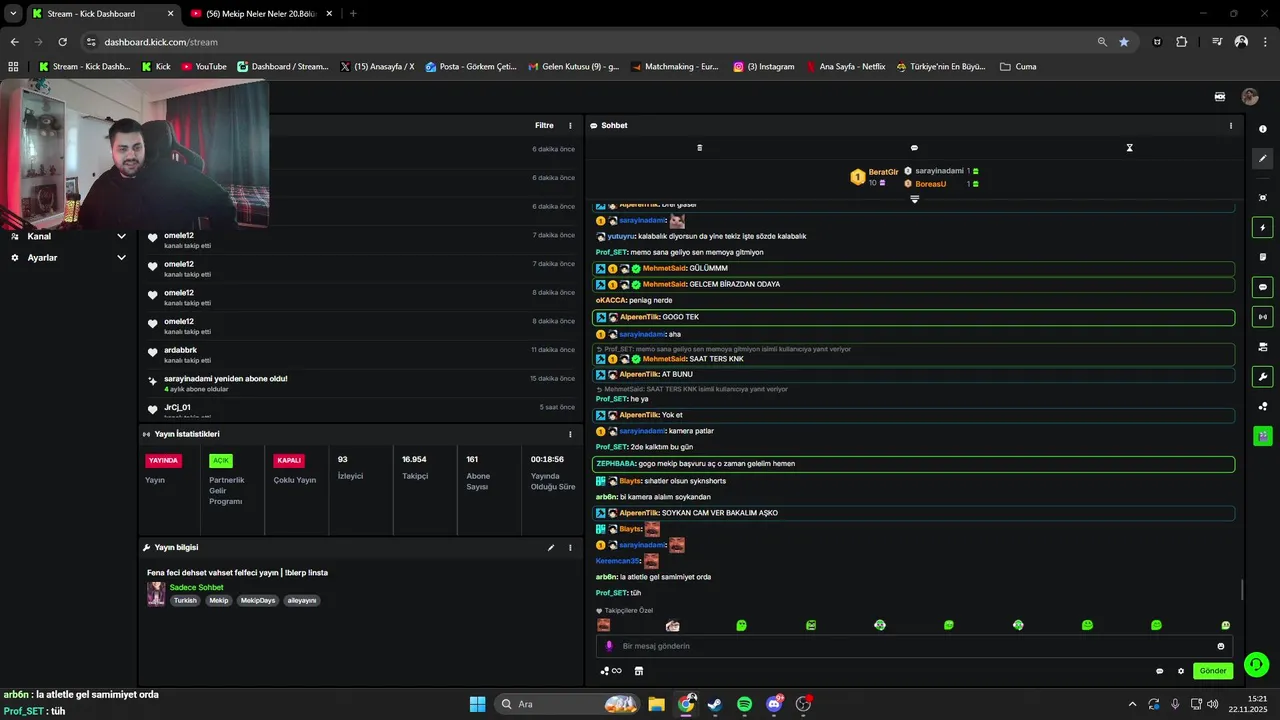This screenshot has width=1280, height=720.
Task: Click 'sarayinadami yeniden abone oldu!' entry
Action: pos(360,383)
